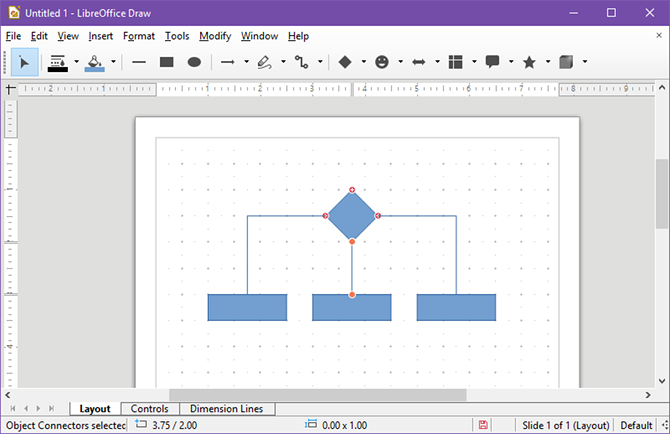670x434 pixels.
Task: Click horizontal scrollbar right arrow
Action: click(648, 395)
